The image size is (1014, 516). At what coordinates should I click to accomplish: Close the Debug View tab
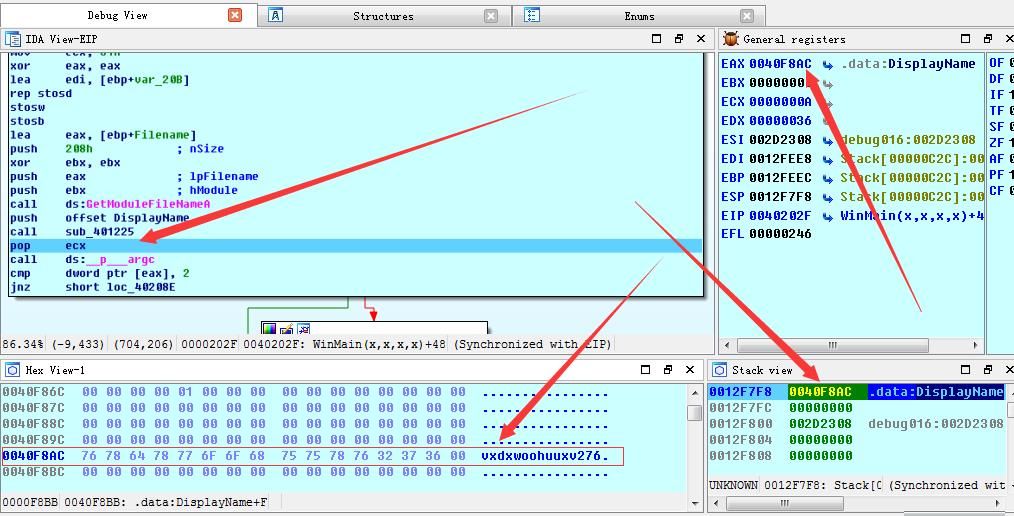pos(235,15)
